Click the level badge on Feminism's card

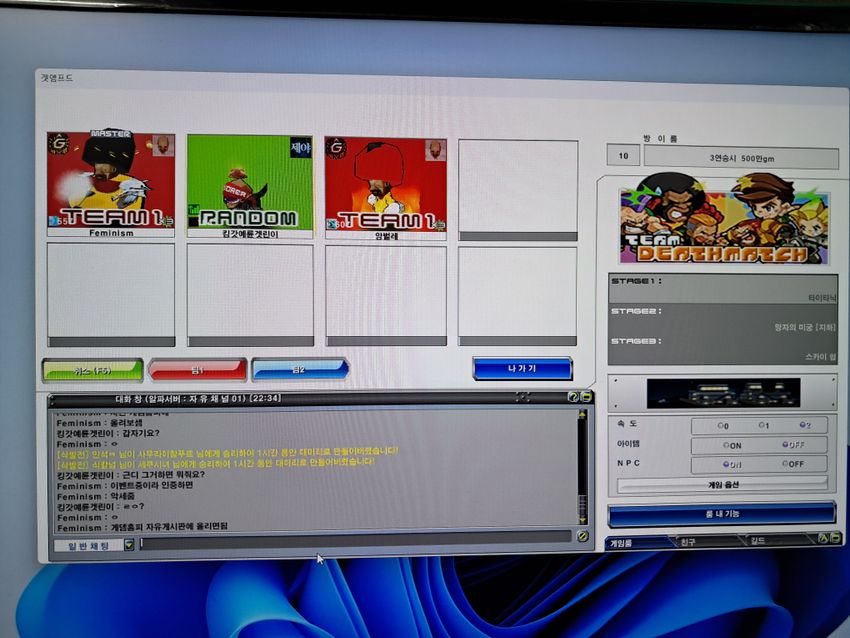coord(58,221)
